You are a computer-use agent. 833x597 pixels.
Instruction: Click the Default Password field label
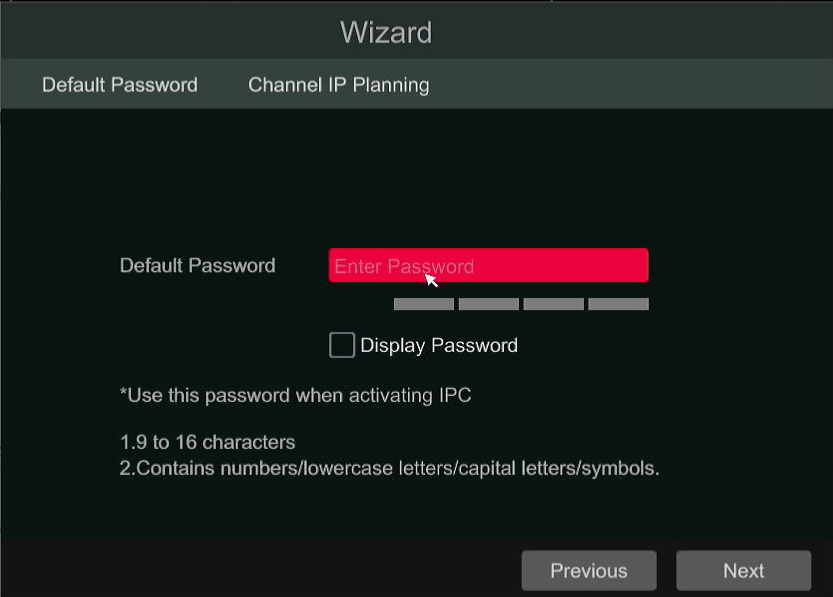(x=198, y=265)
